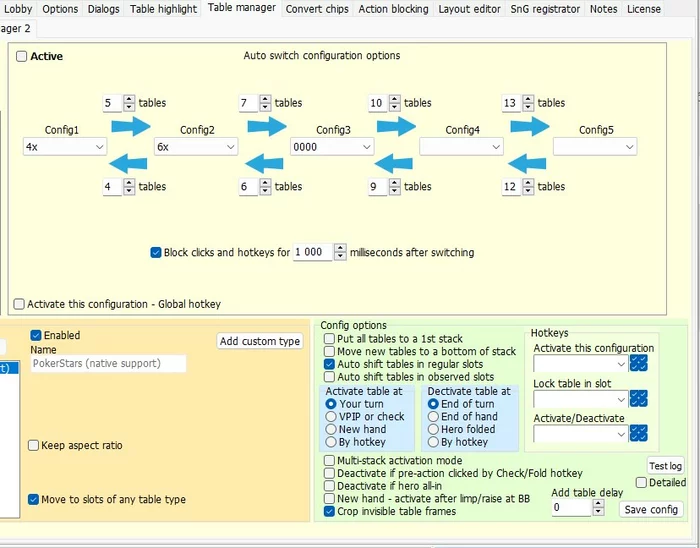
Task: Switch to the Lobby tab
Action: tap(17, 9)
